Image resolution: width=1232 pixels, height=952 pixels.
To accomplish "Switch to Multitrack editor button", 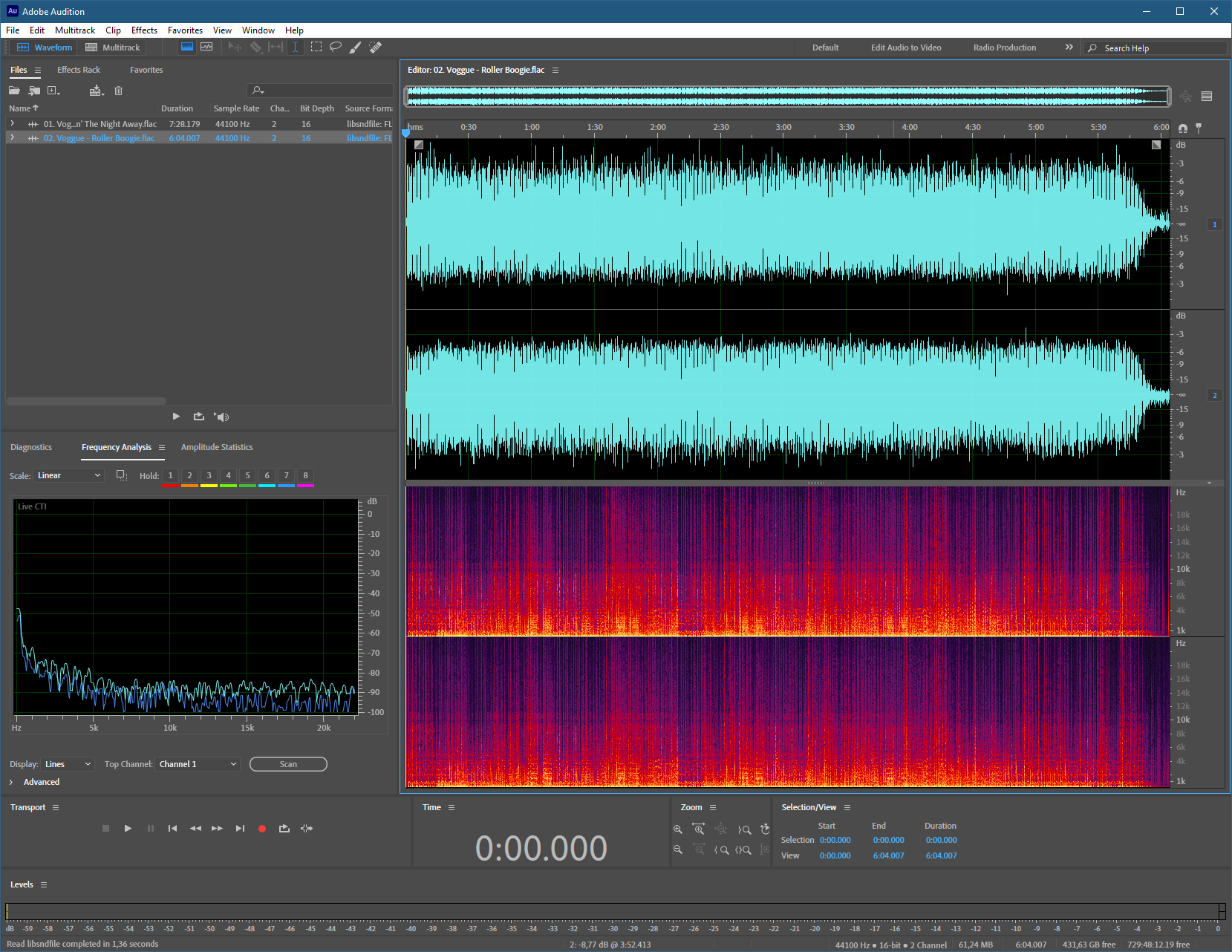I will point(113,47).
